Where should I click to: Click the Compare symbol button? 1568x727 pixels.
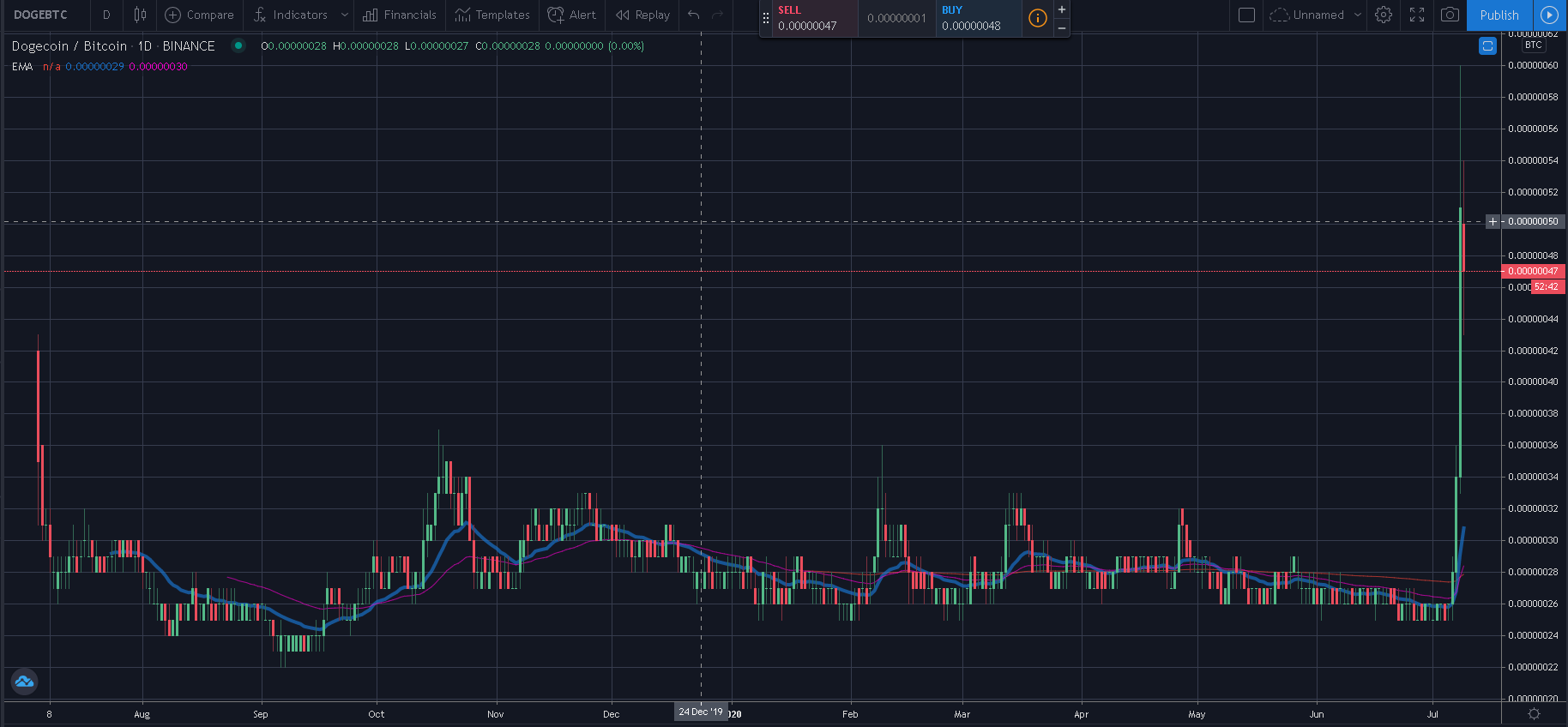[199, 15]
